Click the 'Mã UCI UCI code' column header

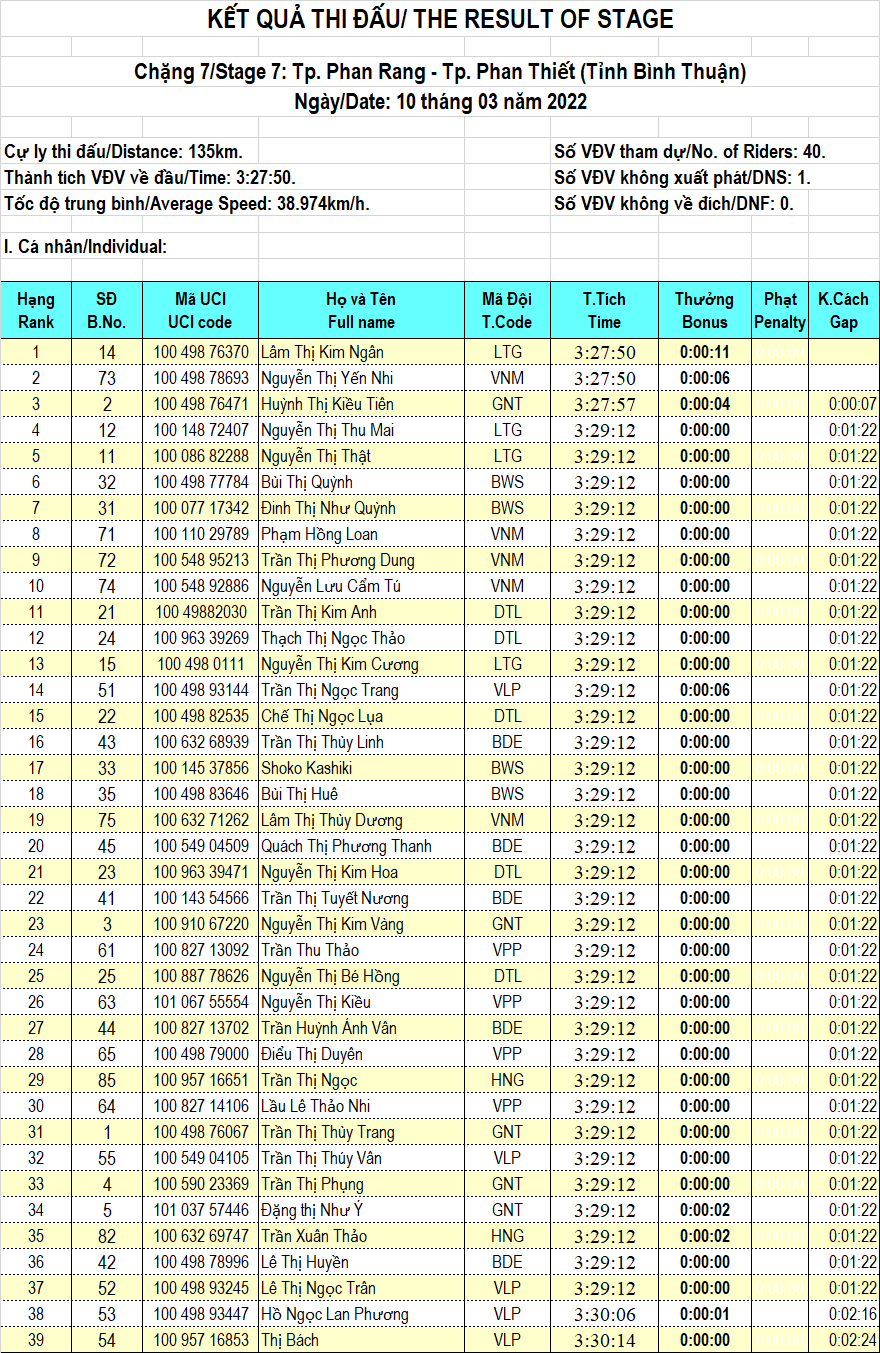(200, 310)
